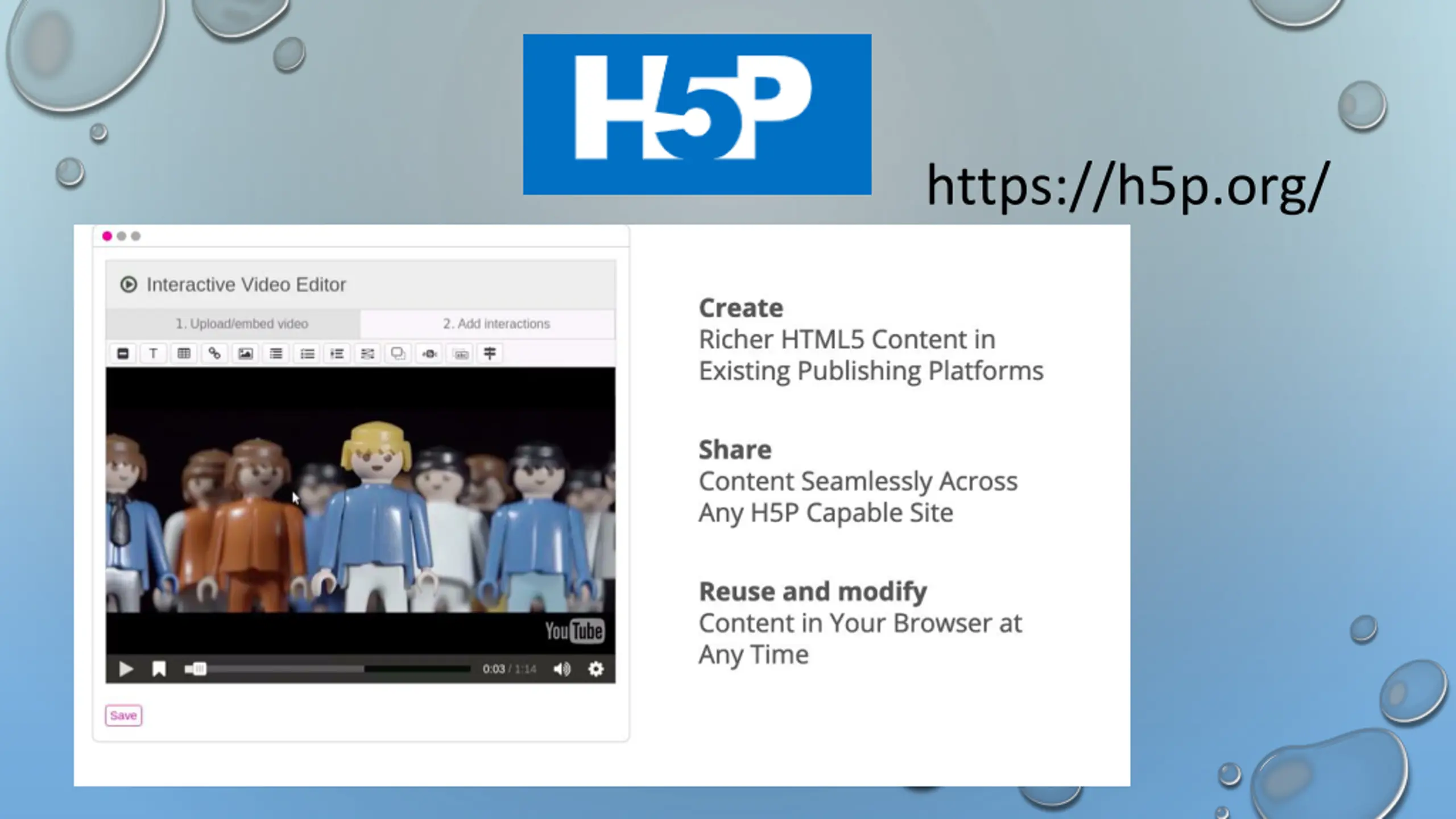Select the indented list choice icon

click(x=337, y=354)
